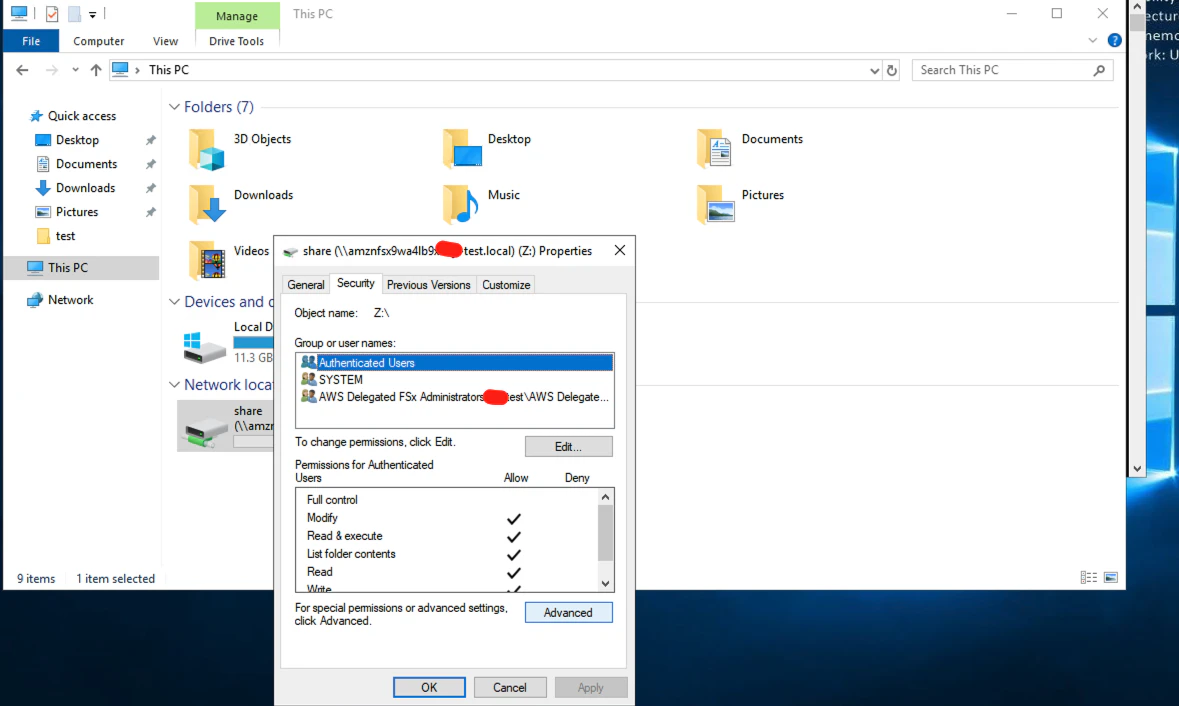This screenshot has height=706, width=1179.
Task: Click background window scrollbar down arrow
Action: click(x=1137, y=468)
